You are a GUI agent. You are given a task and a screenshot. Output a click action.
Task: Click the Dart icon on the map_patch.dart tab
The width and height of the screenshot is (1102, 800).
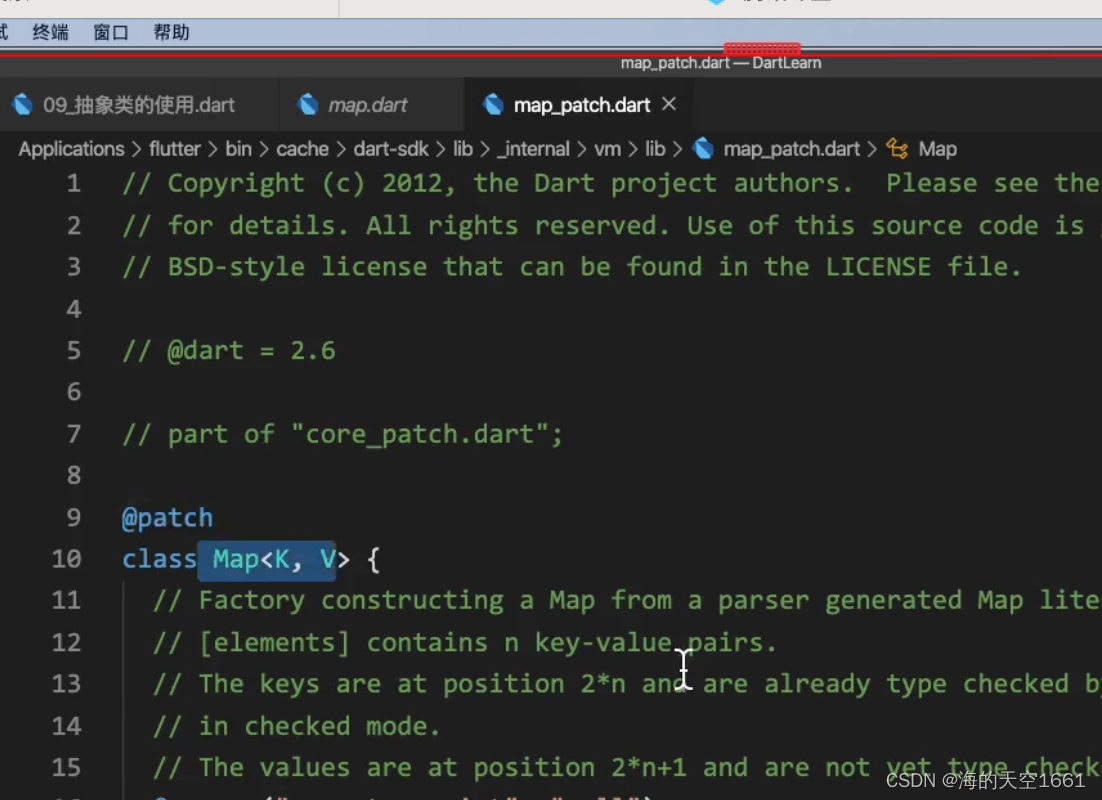coord(493,103)
